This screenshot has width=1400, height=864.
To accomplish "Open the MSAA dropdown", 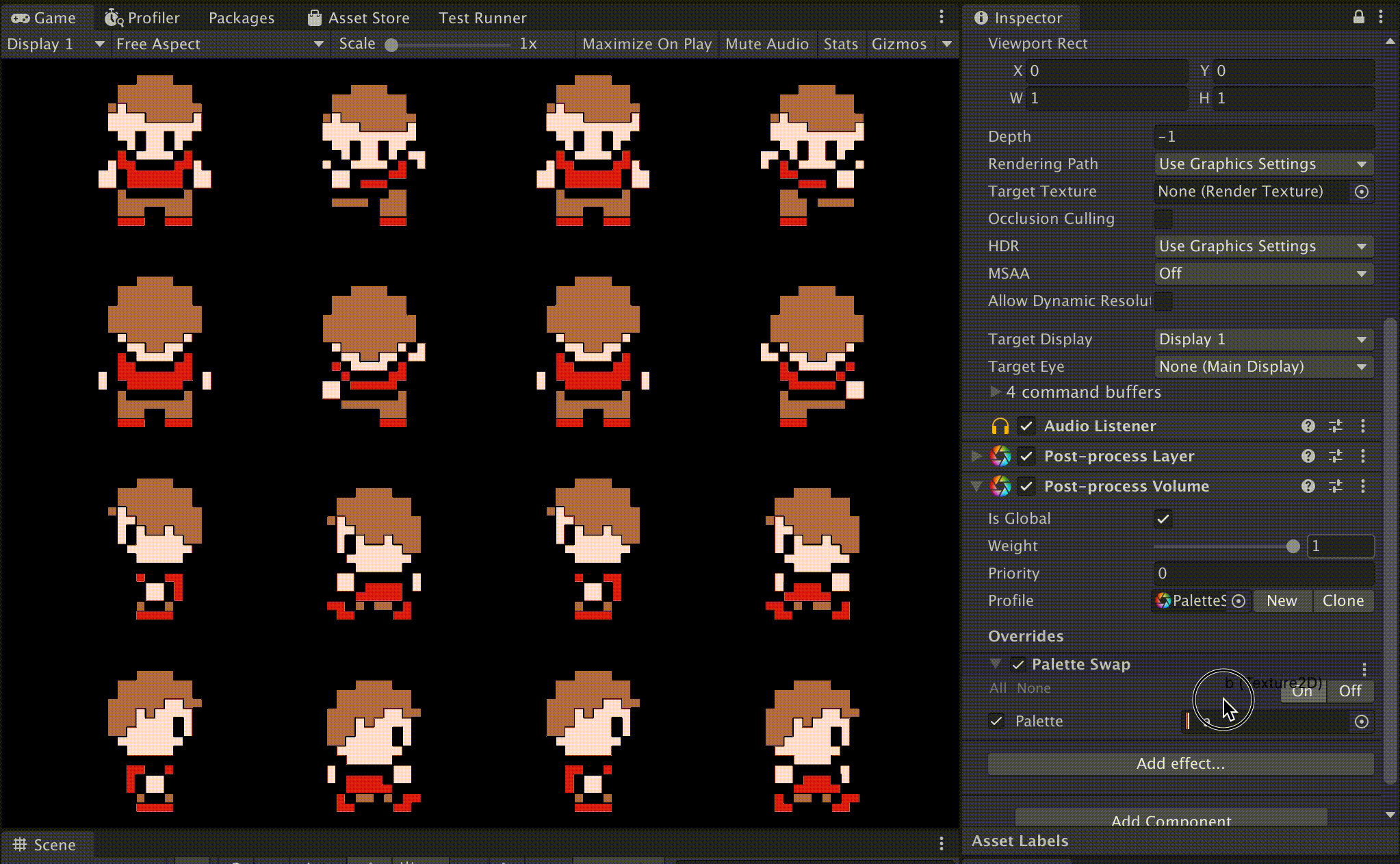I will tap(1263, 274).
